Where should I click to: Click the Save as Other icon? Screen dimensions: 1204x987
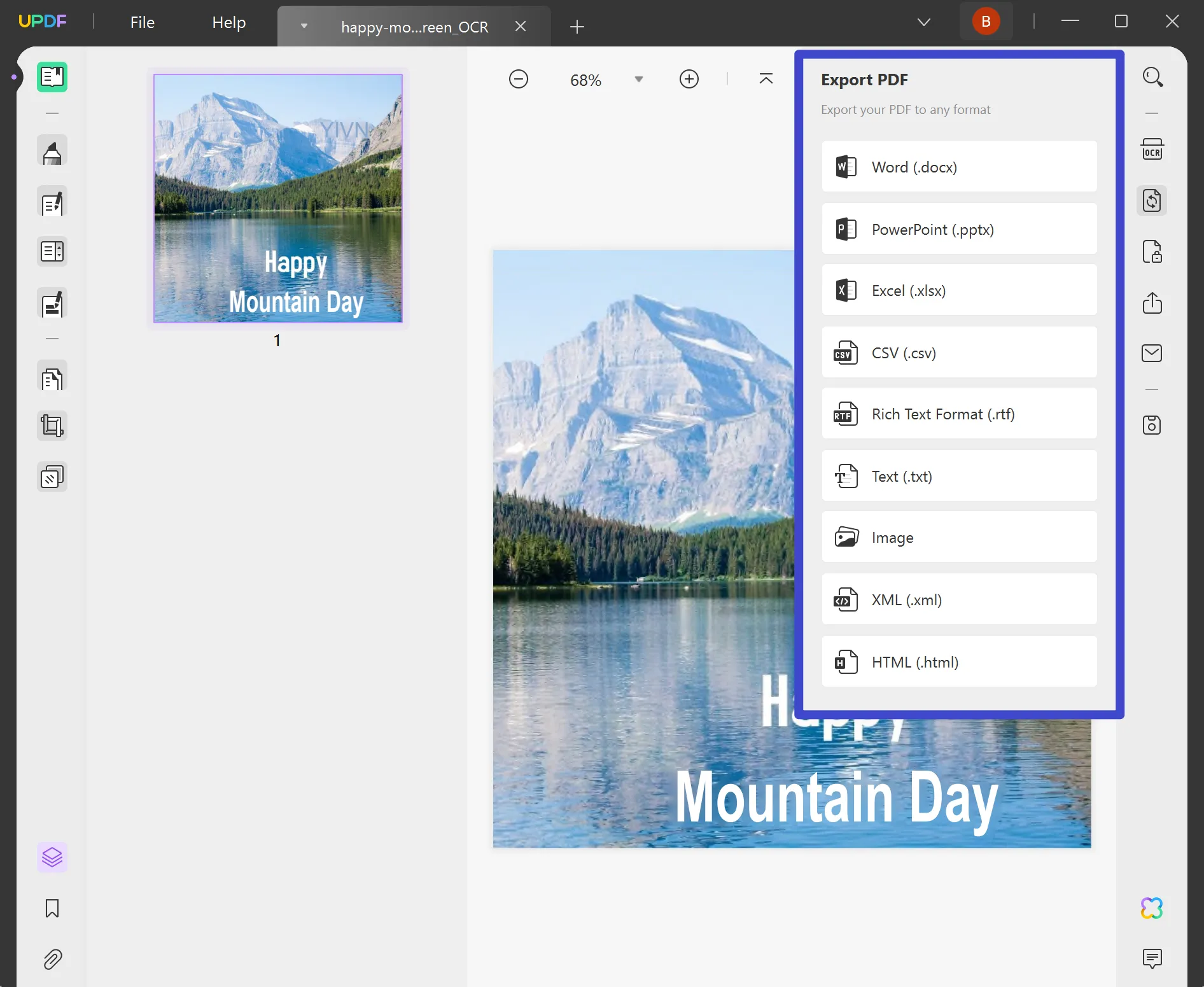click(1152, 424)
